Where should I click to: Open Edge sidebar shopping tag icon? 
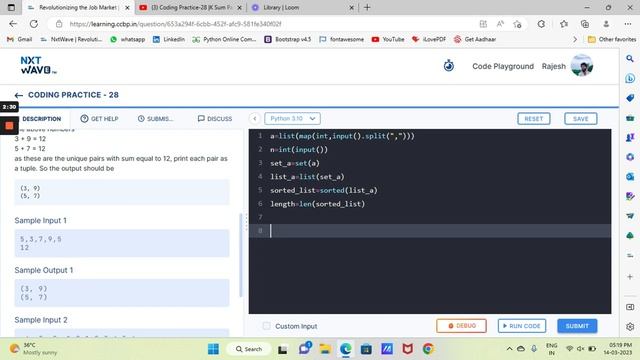tap(630, 98)
